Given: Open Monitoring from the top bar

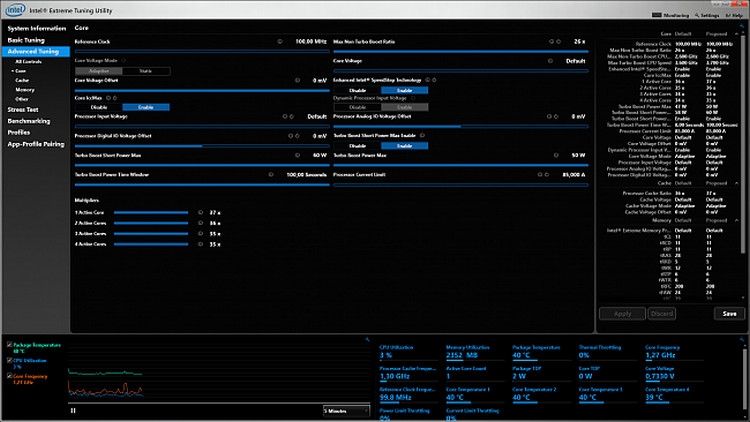Looking at the screenshot, I should [x=671, y=15].
